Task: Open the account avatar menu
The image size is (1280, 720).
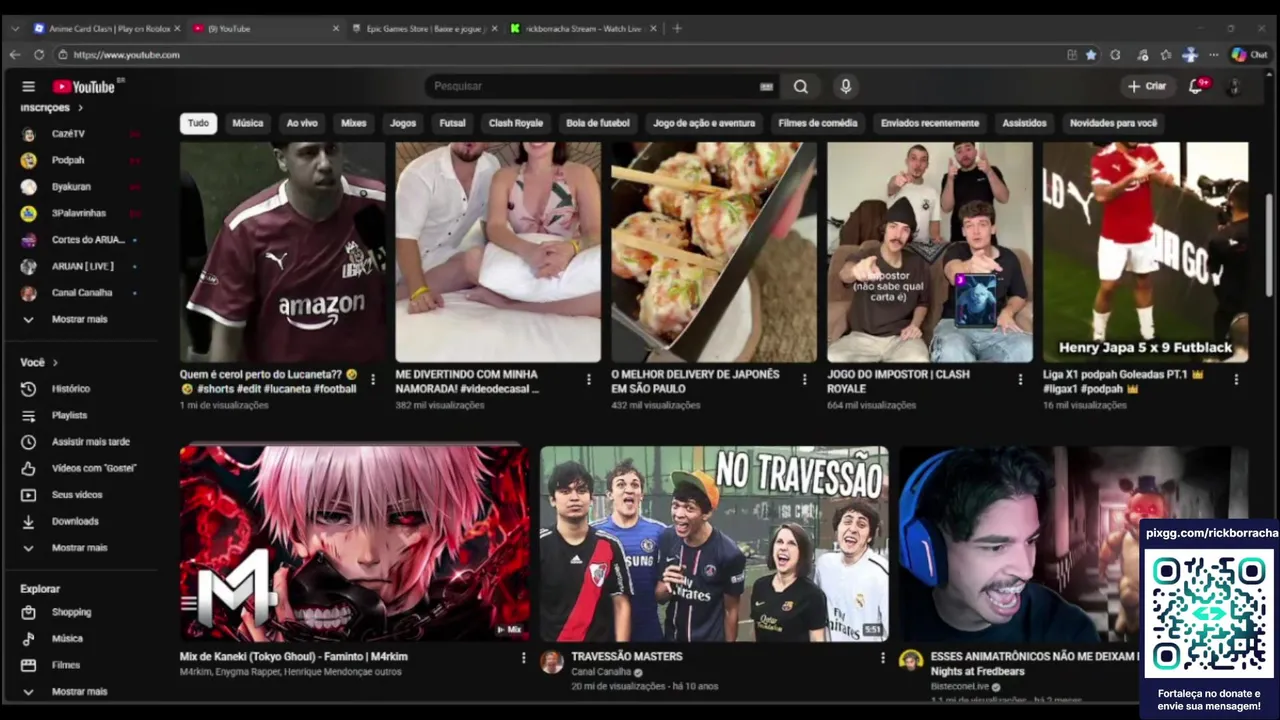Action: [x=1234, y=87]
